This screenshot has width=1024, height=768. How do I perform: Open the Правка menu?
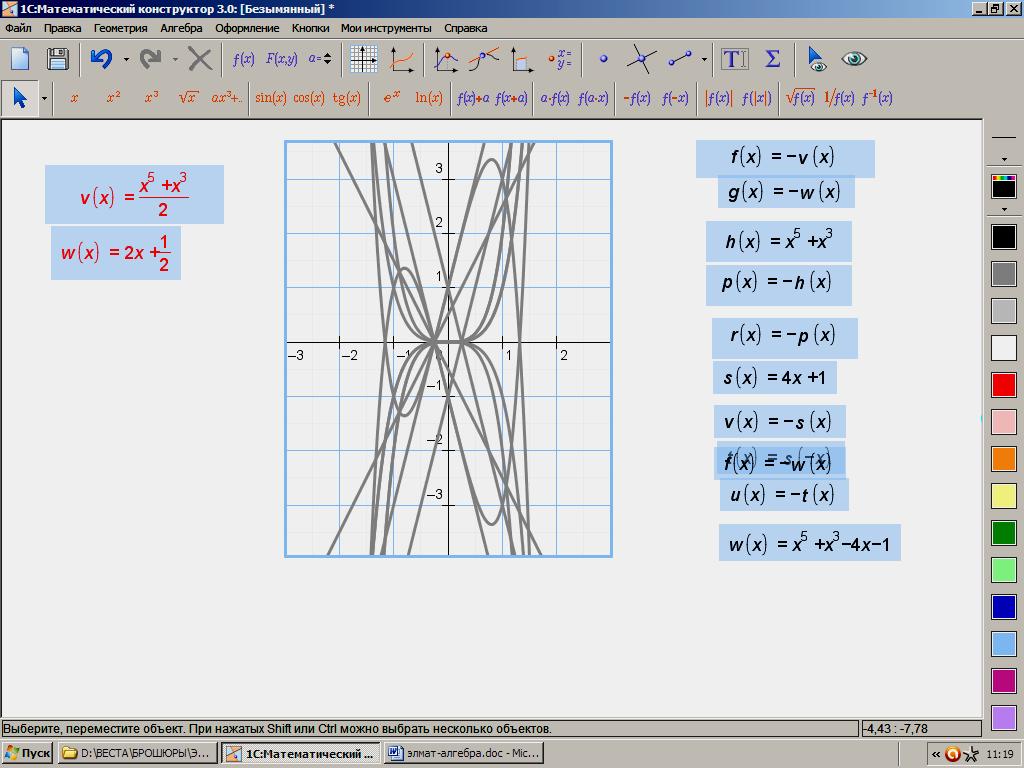[63, 28]
